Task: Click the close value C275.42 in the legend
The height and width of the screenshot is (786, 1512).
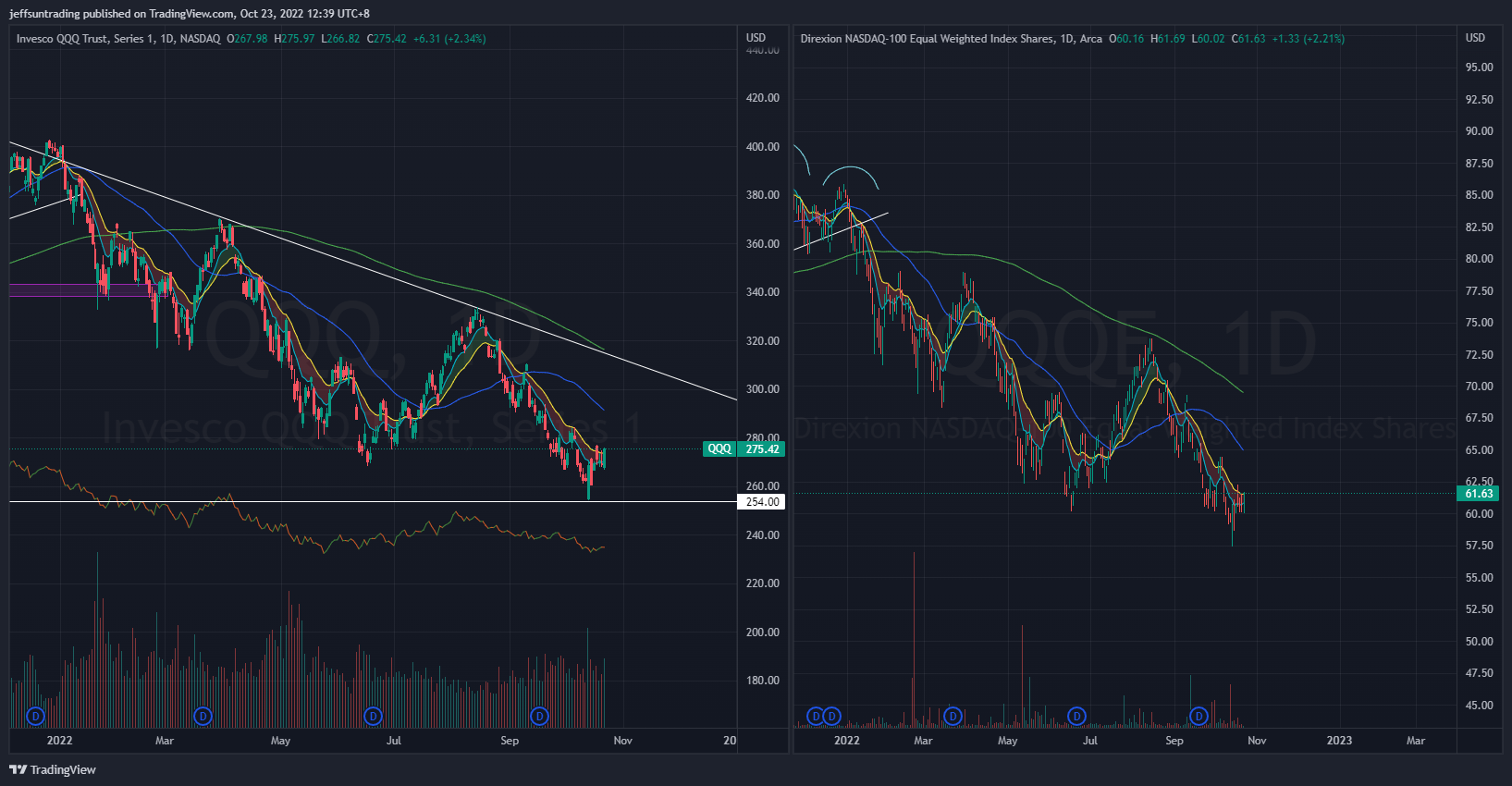Action: [x=387, y=39]
